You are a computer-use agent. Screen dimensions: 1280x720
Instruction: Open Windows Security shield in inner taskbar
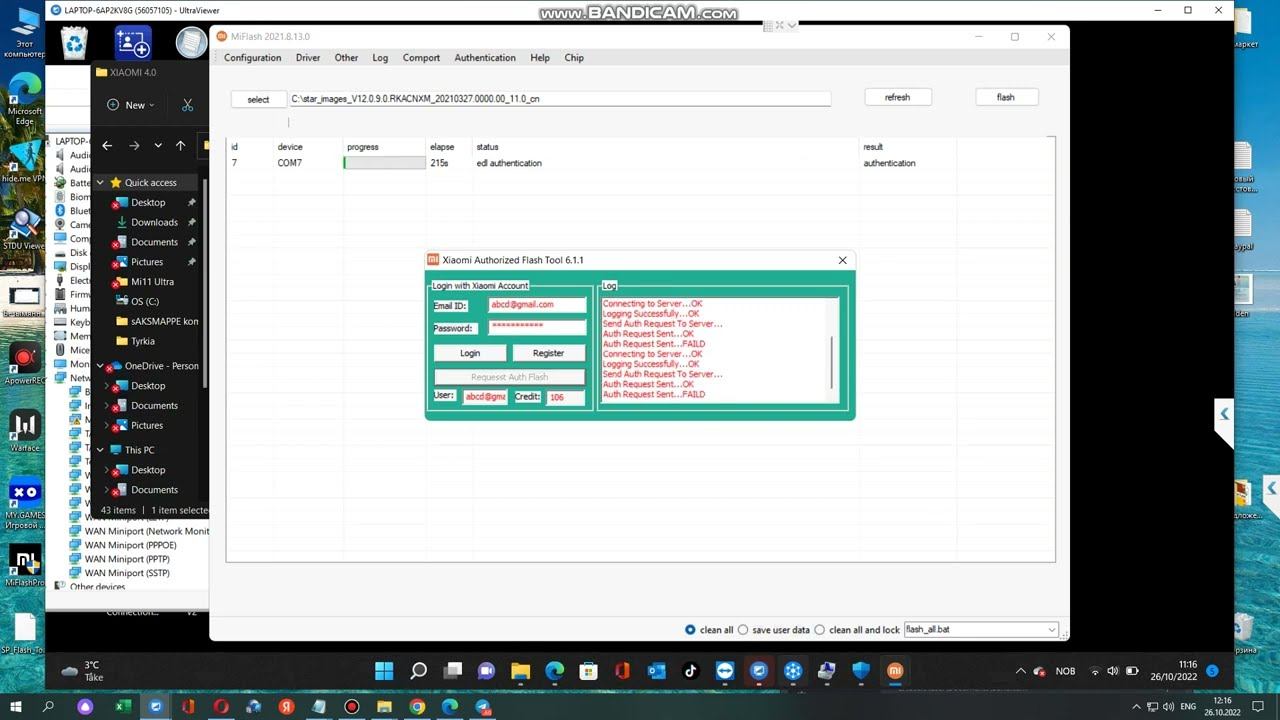click(x=861, y=671)
